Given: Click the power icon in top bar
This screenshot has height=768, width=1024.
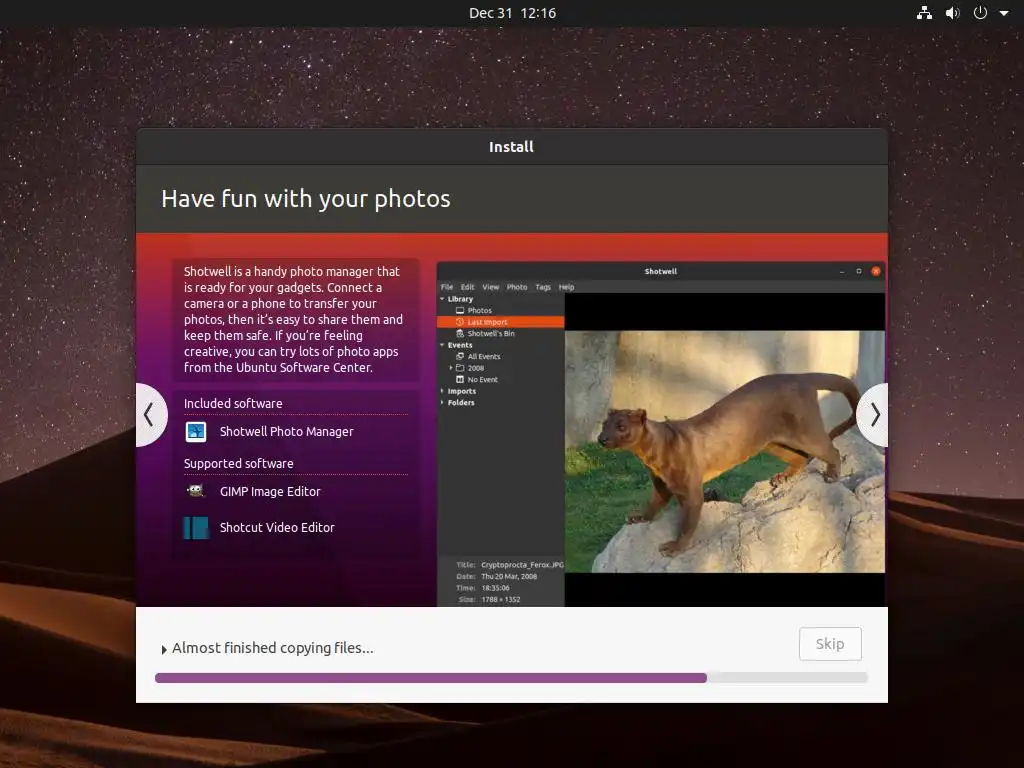Looking at the screenshot, I should [x=980, y=13].
